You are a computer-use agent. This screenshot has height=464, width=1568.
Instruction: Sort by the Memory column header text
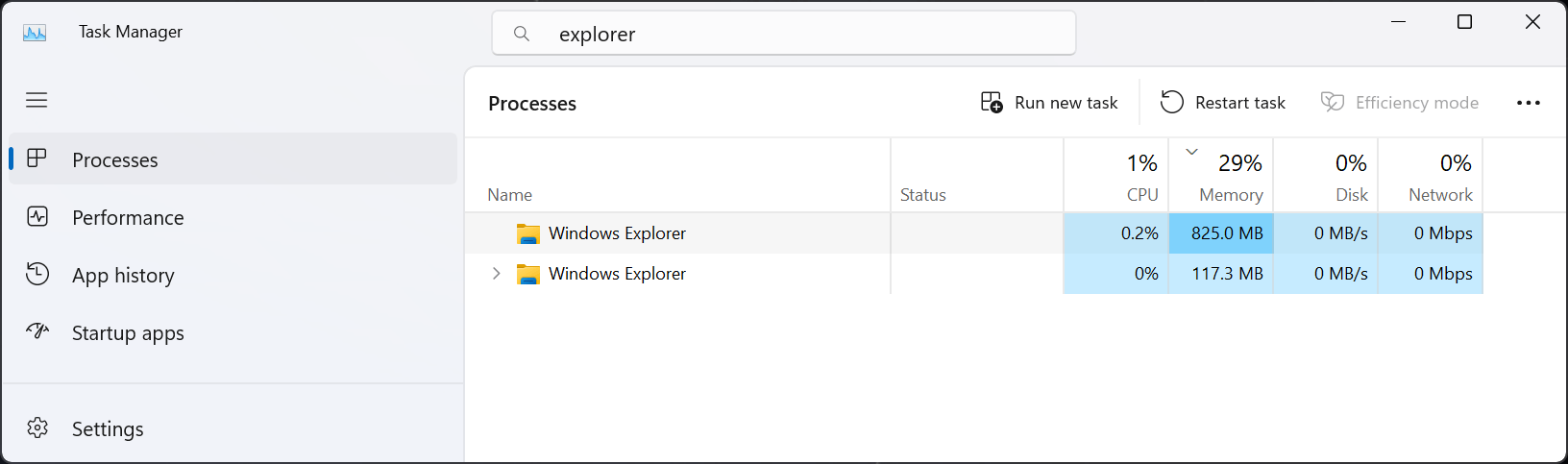1231,195
